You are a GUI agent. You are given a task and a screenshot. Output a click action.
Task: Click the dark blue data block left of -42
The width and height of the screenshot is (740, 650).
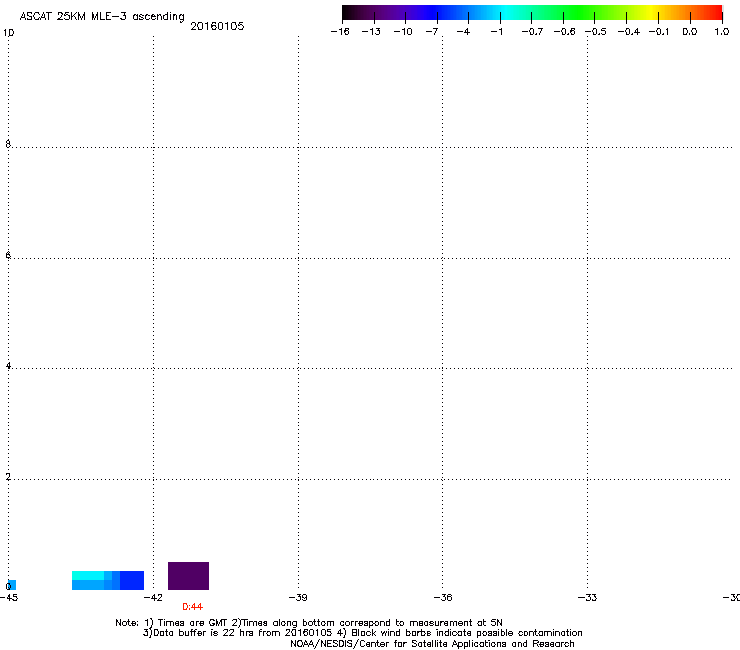point(132,581)
